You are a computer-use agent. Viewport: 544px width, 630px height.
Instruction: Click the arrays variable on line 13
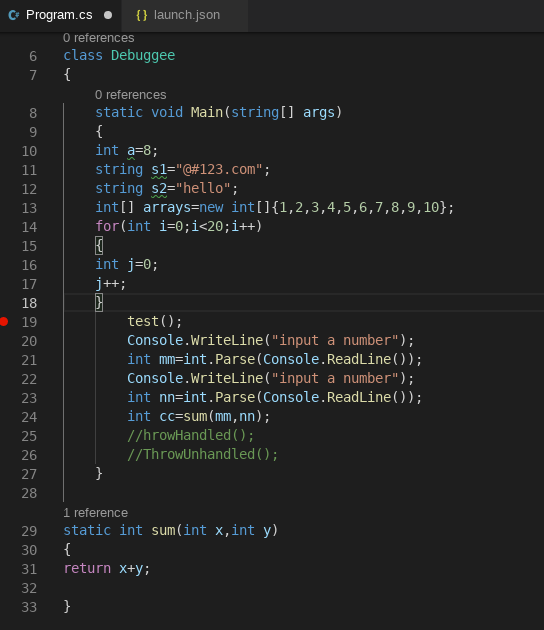click(167, 207)
